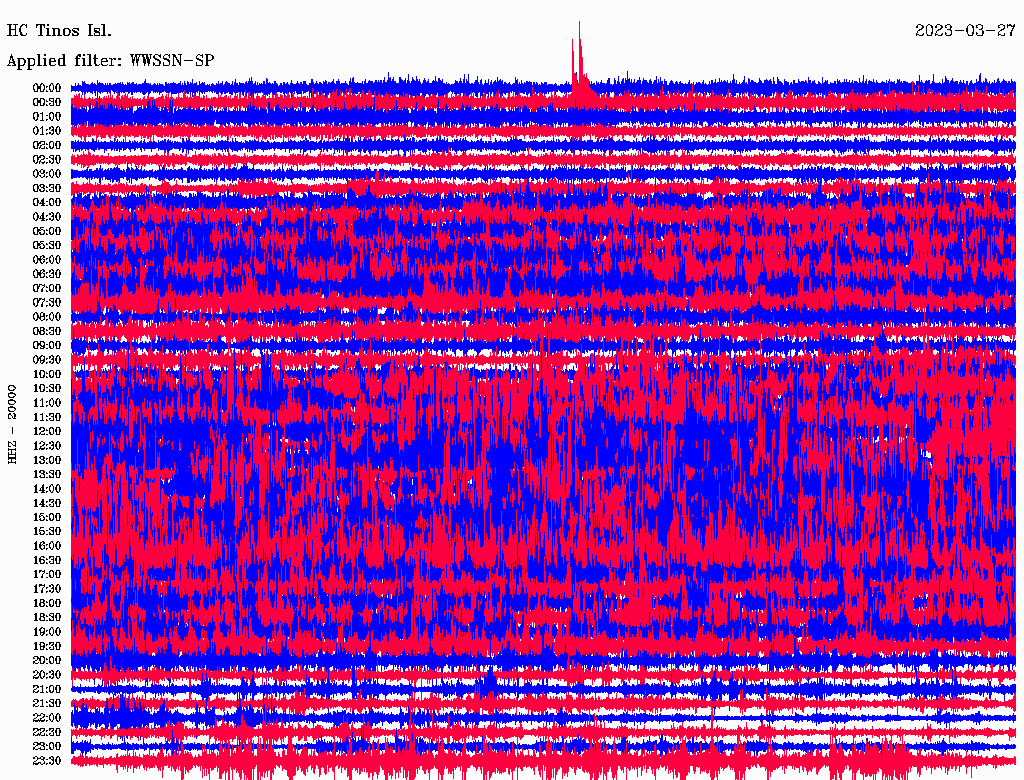The width and height of the screenshot is (1024, 780).
Task: Select the 19:00 time label
Action: pos(47,632)
